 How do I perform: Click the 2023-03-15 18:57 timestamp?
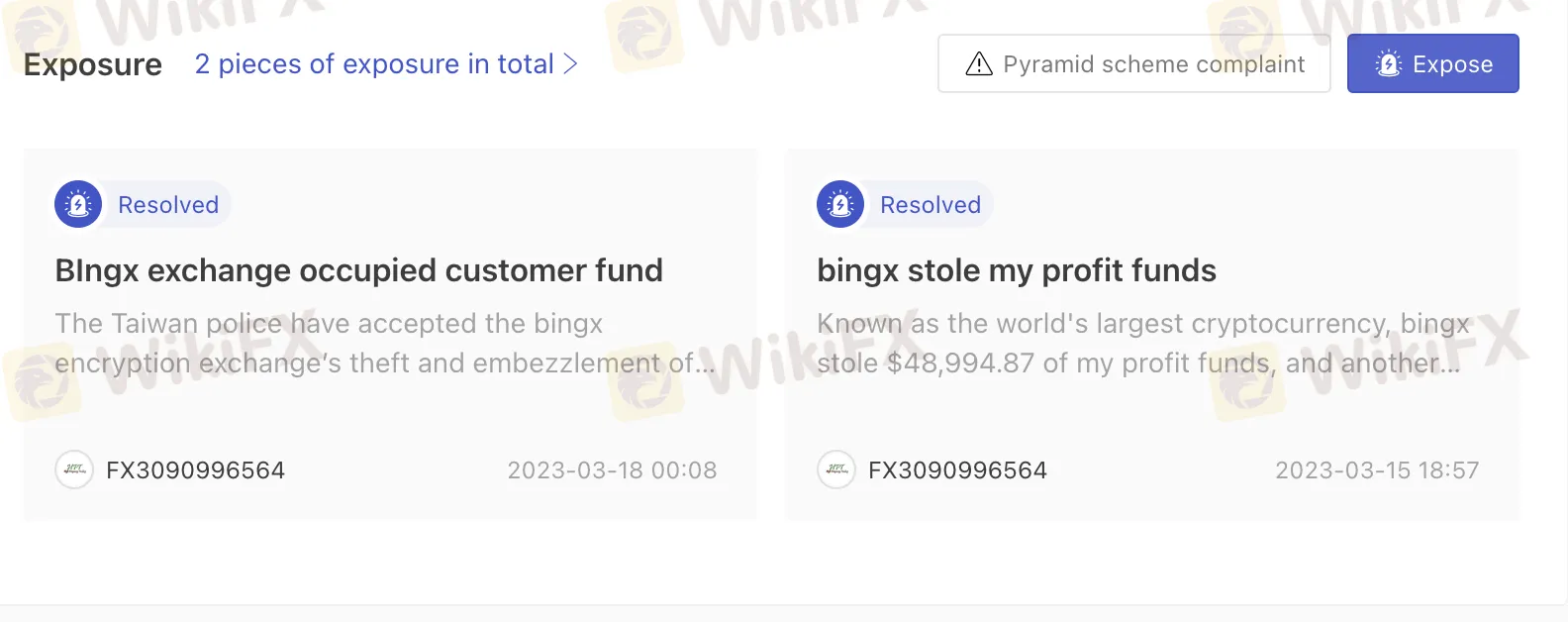tap(1377, 470)
